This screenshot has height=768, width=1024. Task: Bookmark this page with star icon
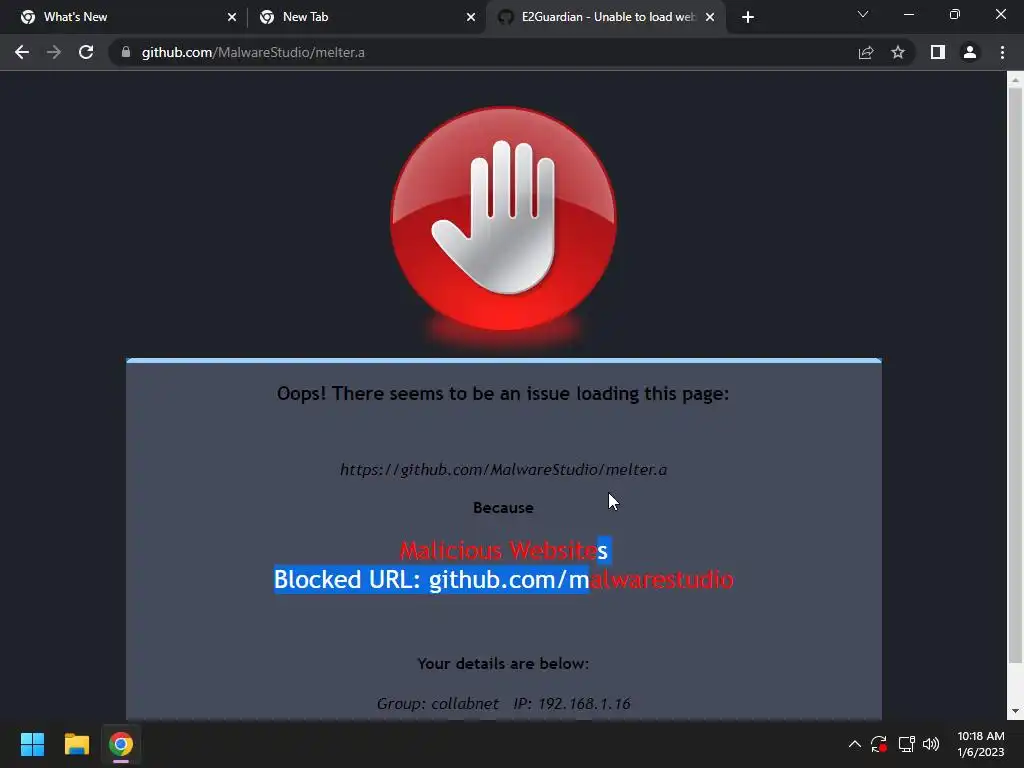click(898, 52)
